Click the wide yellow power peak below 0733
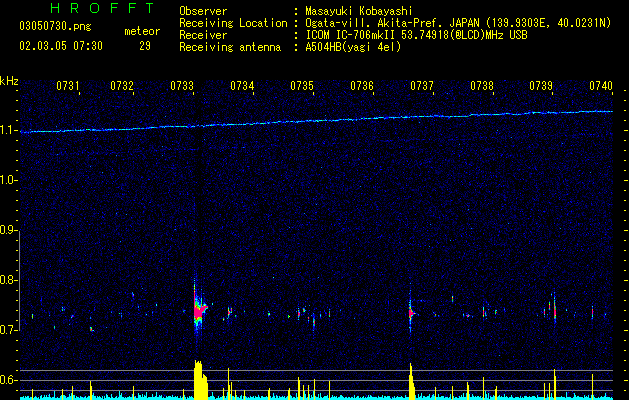Image resolution: width=629 pixels, height=400 pixels. [x=201, y=380]
